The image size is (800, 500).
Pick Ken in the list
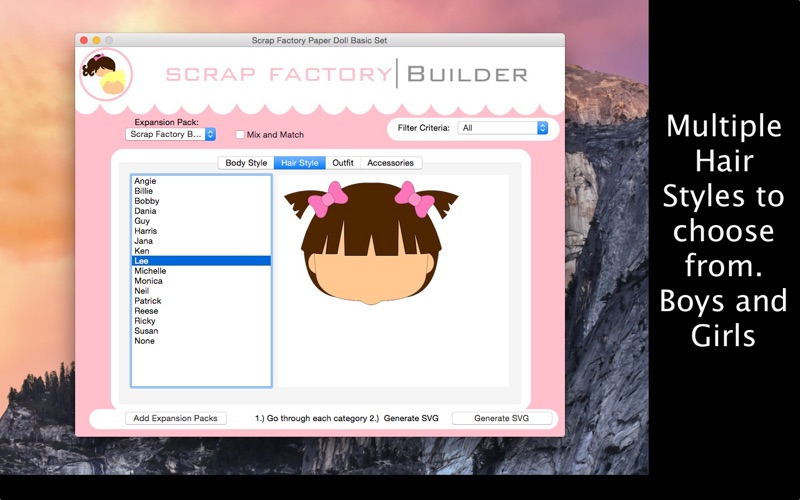pos(201,251)
